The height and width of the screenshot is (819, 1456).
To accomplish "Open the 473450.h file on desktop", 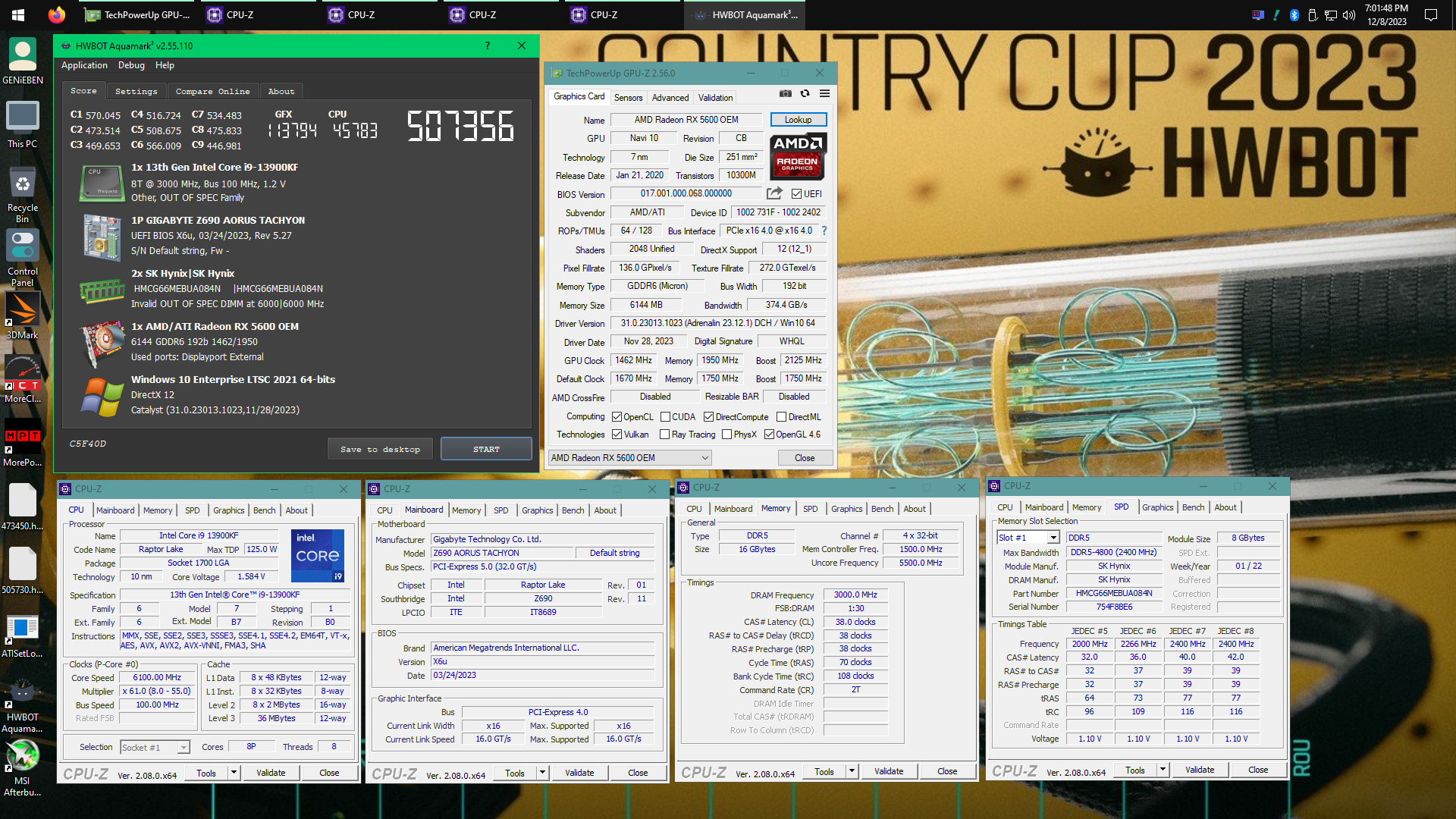I will tap(23, 507).
